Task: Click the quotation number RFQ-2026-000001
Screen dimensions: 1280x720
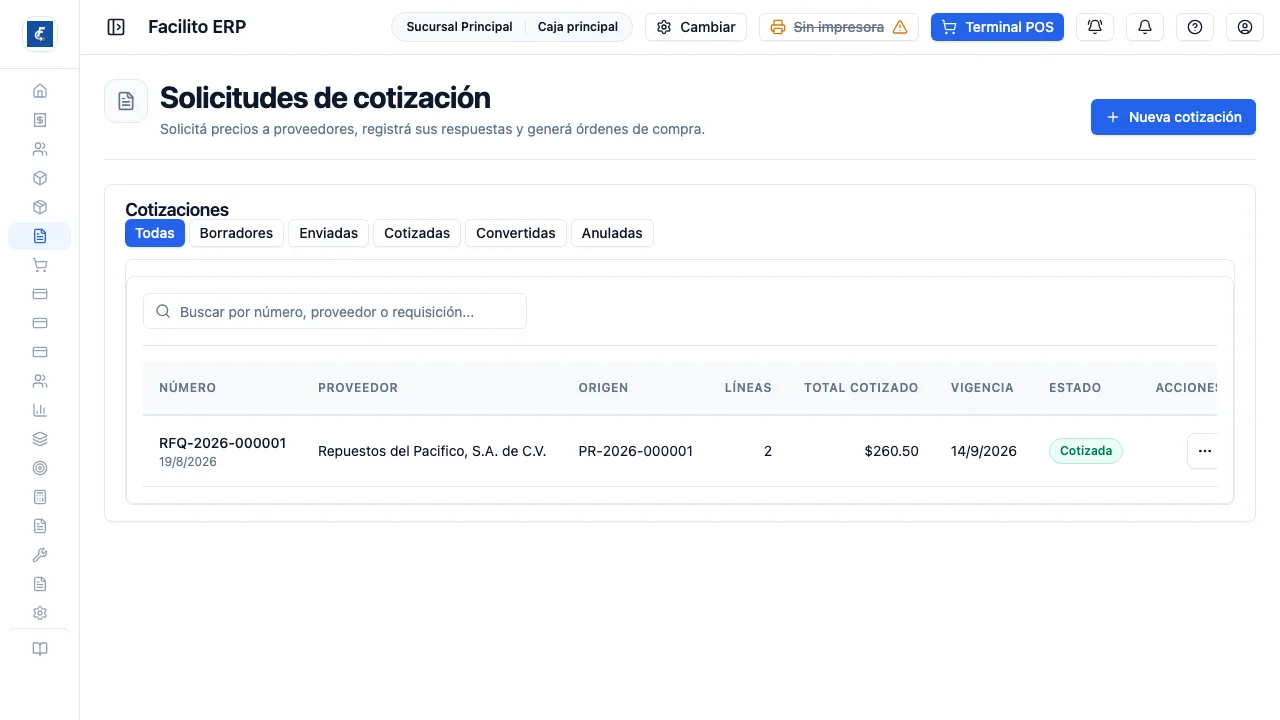Action: [x=223, y=443]
